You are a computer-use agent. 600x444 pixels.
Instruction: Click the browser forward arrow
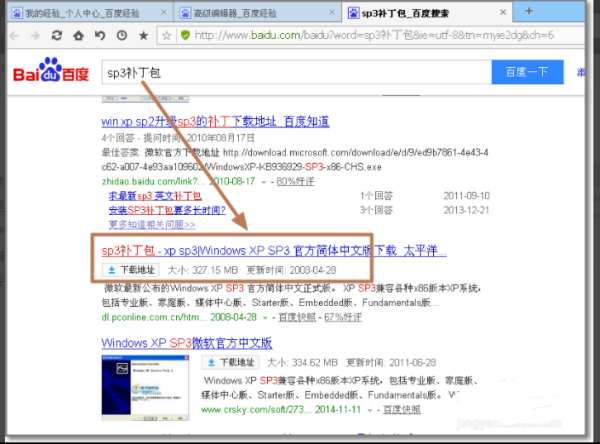(x=35, y=36)
